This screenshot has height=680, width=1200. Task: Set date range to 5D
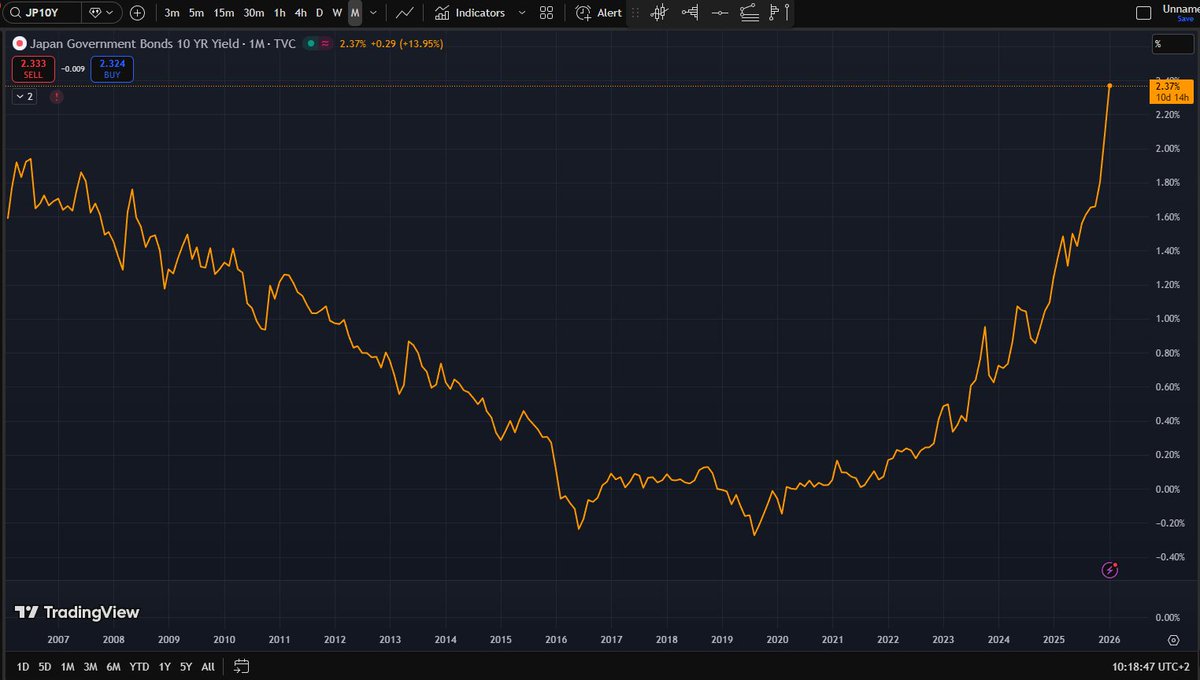coord(45,666)
